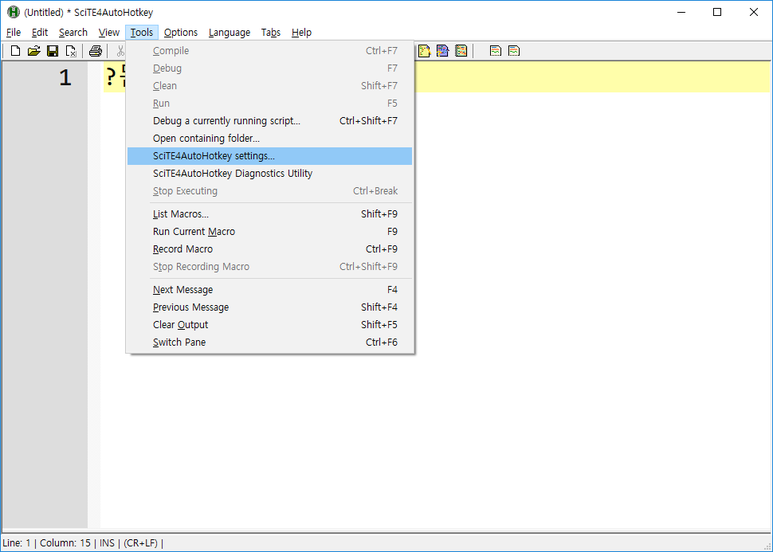
Task: Click the Close document toolbar icon
Action: tap(71, 51)
